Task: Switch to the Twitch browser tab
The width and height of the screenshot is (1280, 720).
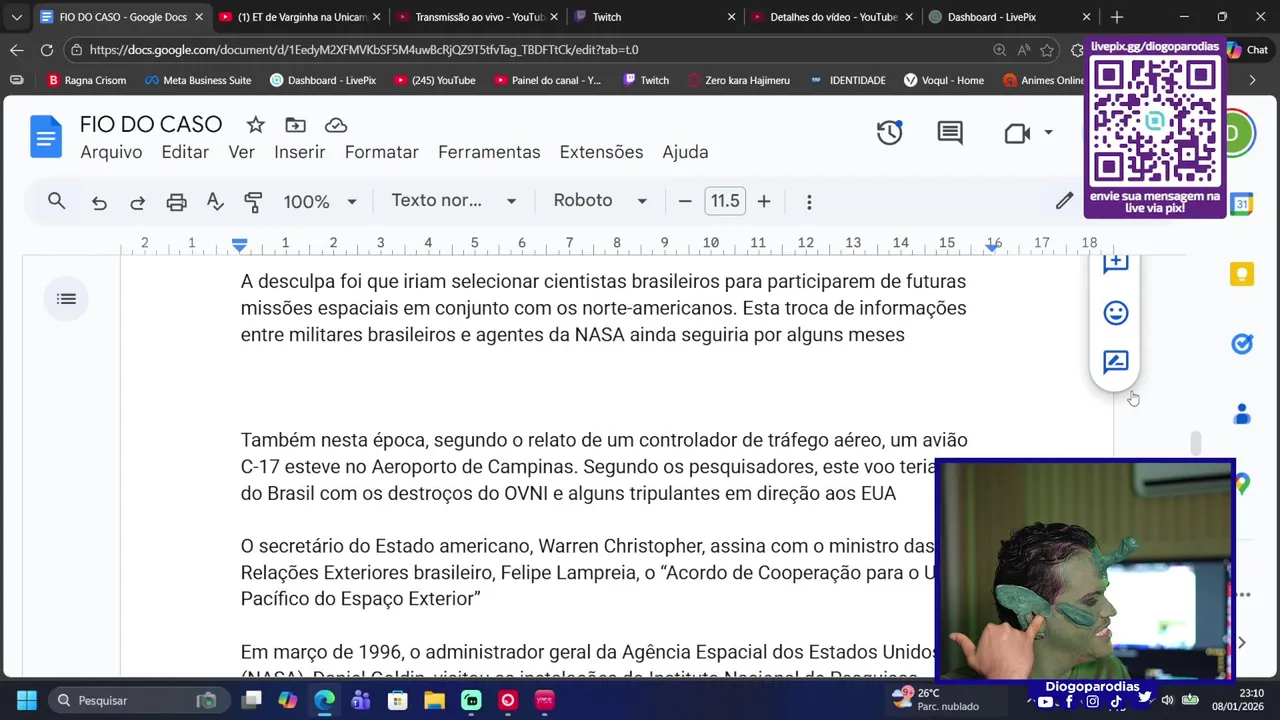Action: coord(655,17)
